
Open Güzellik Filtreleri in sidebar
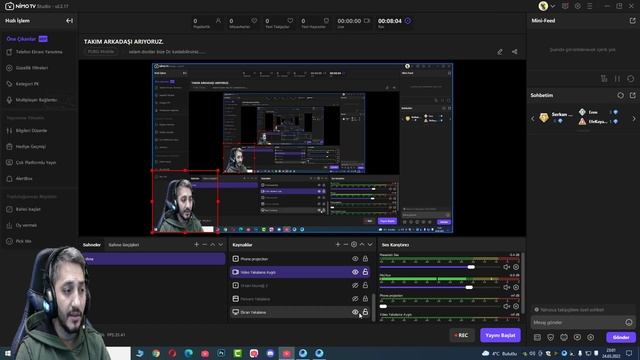point(31,68)
